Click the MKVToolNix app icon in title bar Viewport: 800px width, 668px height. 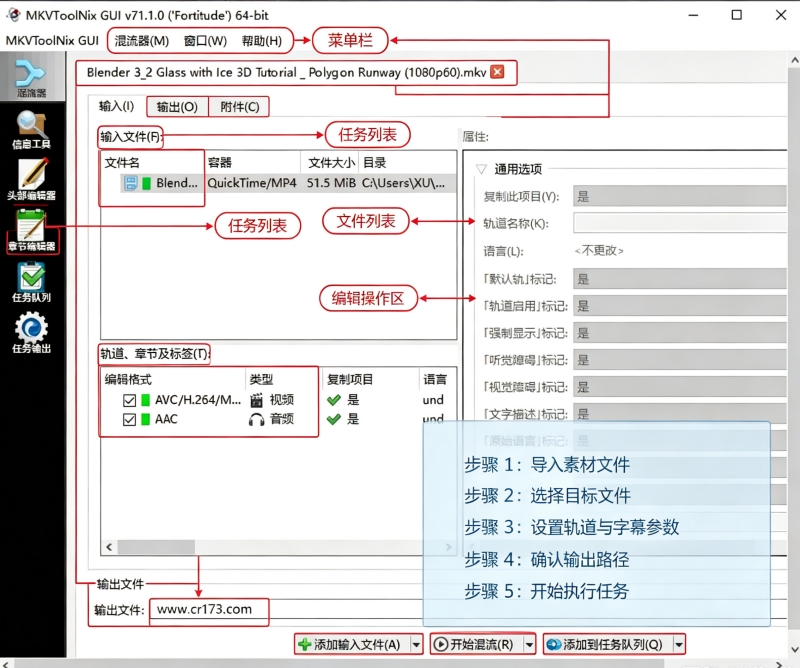pos(14,15)
